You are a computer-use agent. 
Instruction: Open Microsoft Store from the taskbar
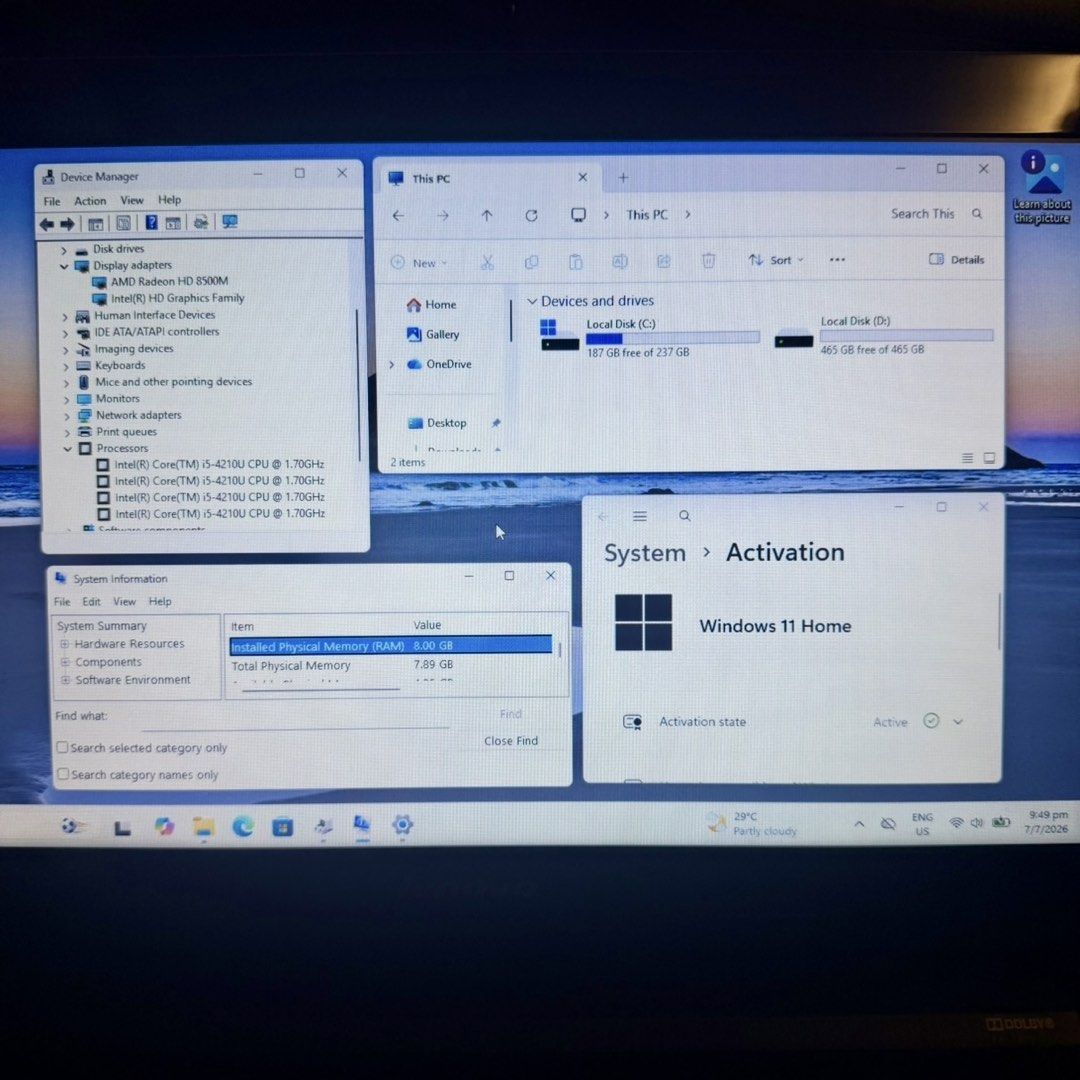282,826
